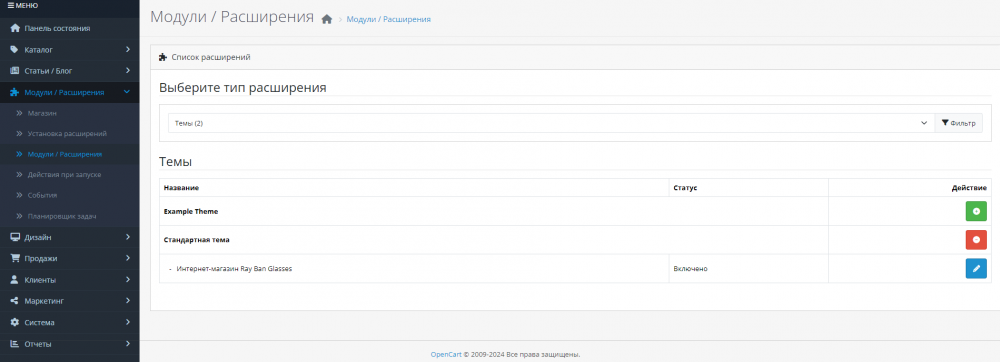The width and height of the screenshot is (1000, 362).
Task: Expand the Дизайн chevron
Action: [x=128, y=237]
